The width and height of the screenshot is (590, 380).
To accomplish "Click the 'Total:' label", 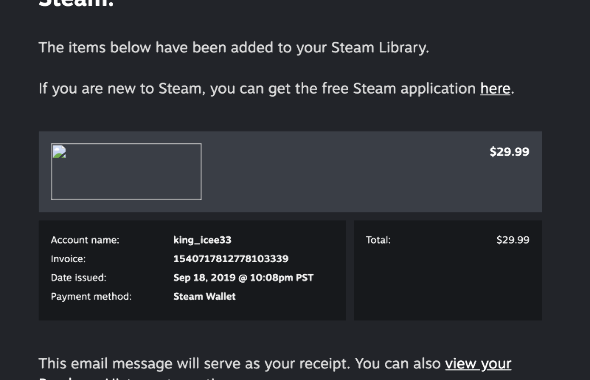I will (378, 240).
